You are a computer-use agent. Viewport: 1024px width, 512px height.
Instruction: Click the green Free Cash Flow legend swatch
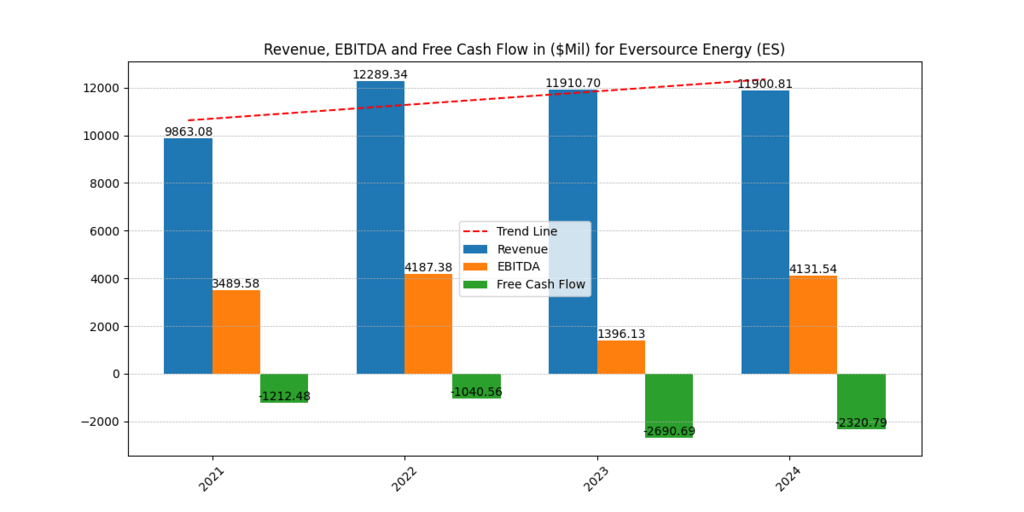pyautogui.click(x=476, y=284)
